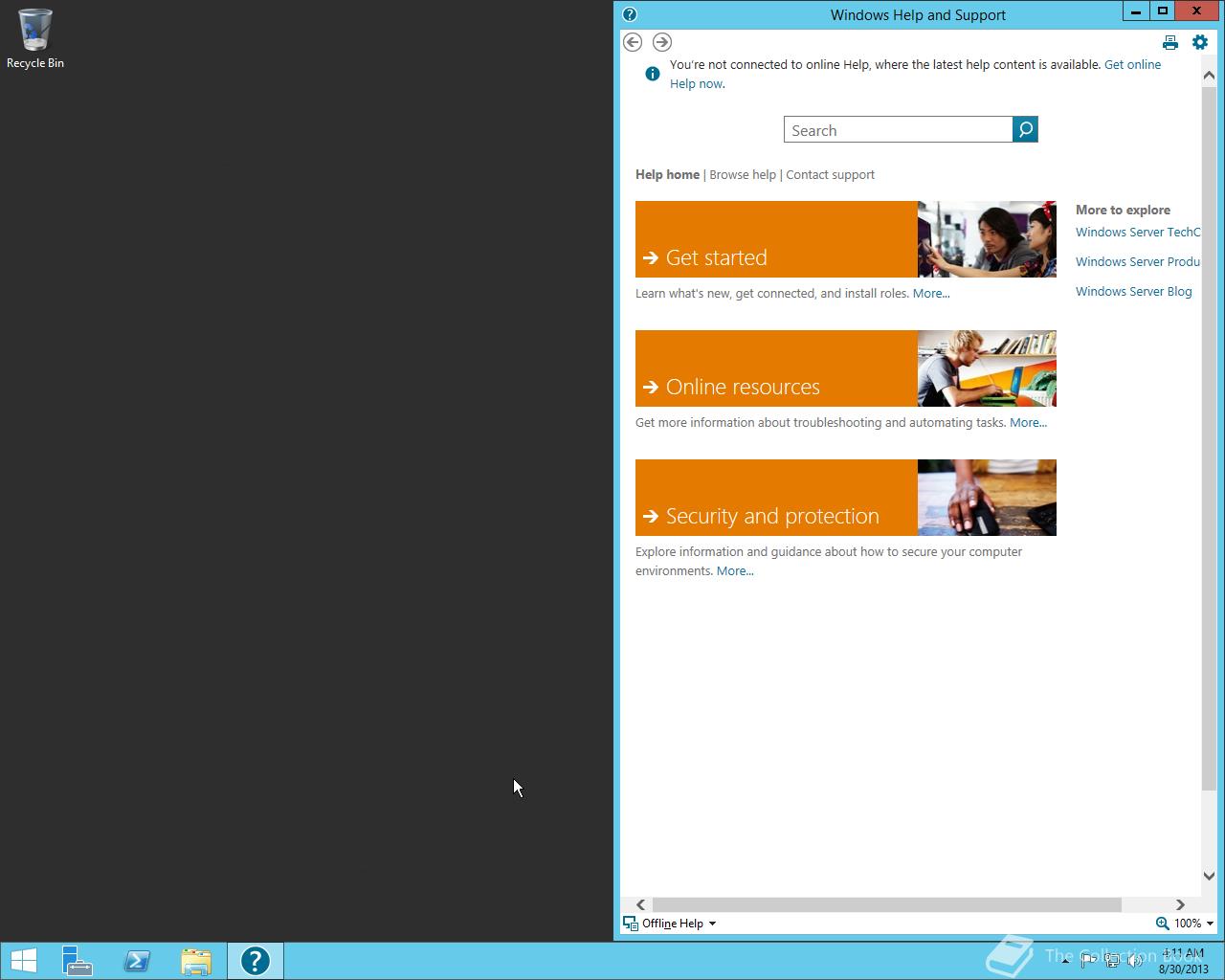
Task: Click horizontal scrollbar left arrow
Action: [640, 904]
